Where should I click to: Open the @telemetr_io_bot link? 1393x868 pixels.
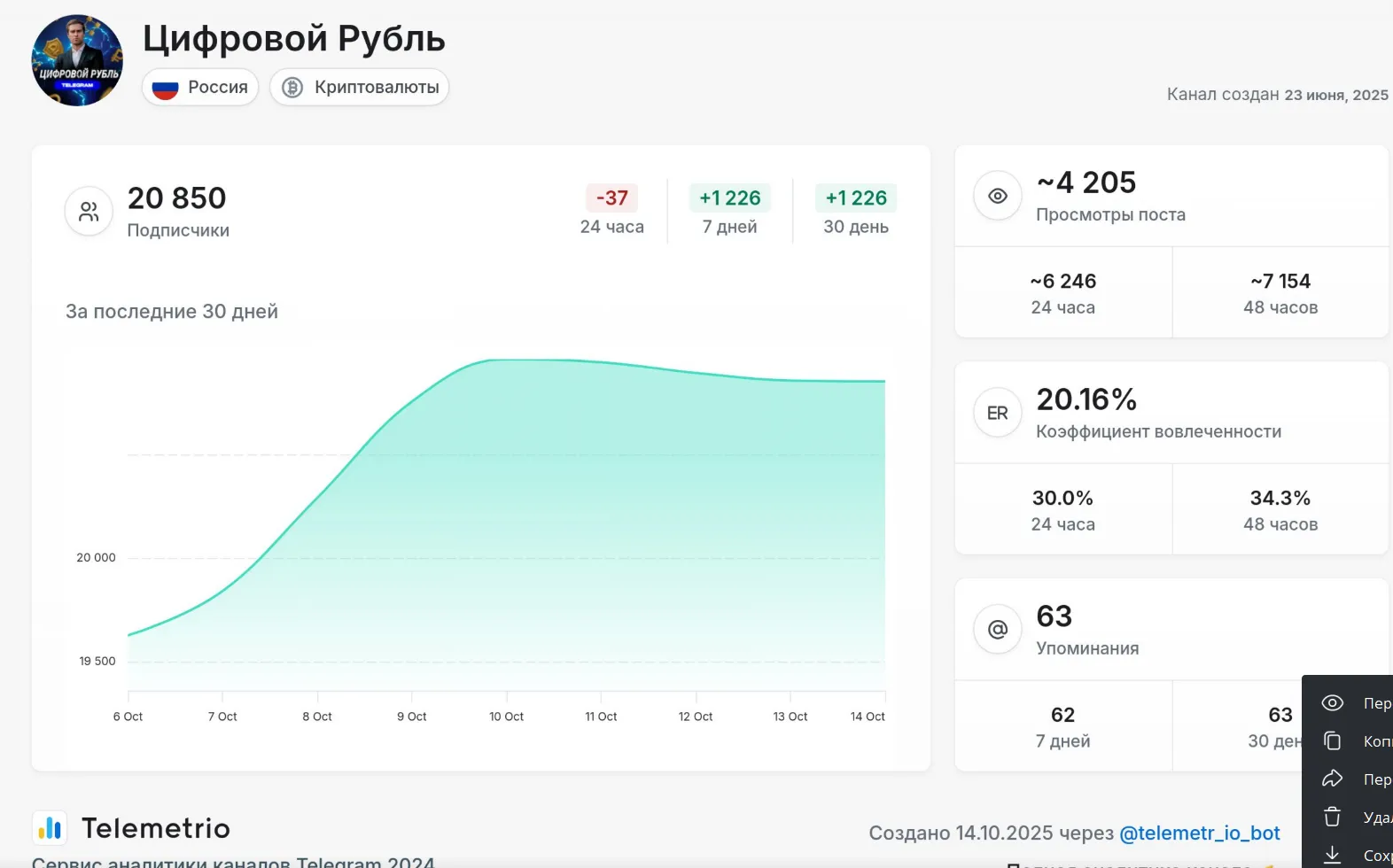click(x=1200, y=833)
